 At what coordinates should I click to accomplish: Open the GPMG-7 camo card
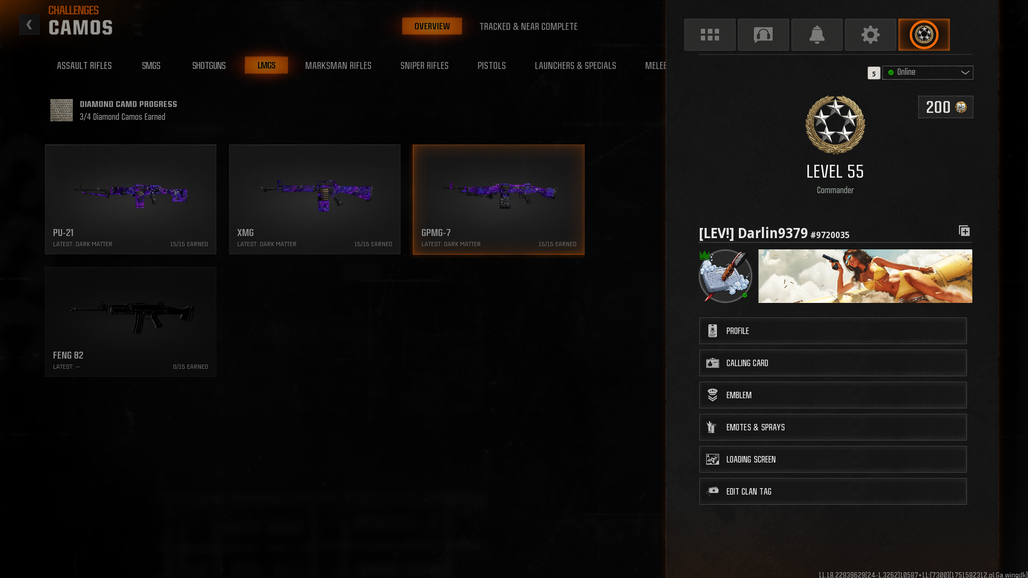[x=499, y=199]
